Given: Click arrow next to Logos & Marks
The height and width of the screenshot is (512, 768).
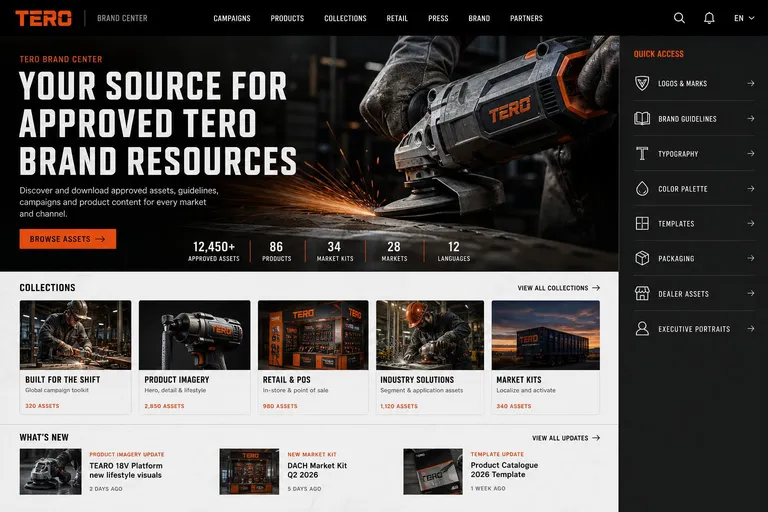Looking at the screenshot, I should click(750, 83).
